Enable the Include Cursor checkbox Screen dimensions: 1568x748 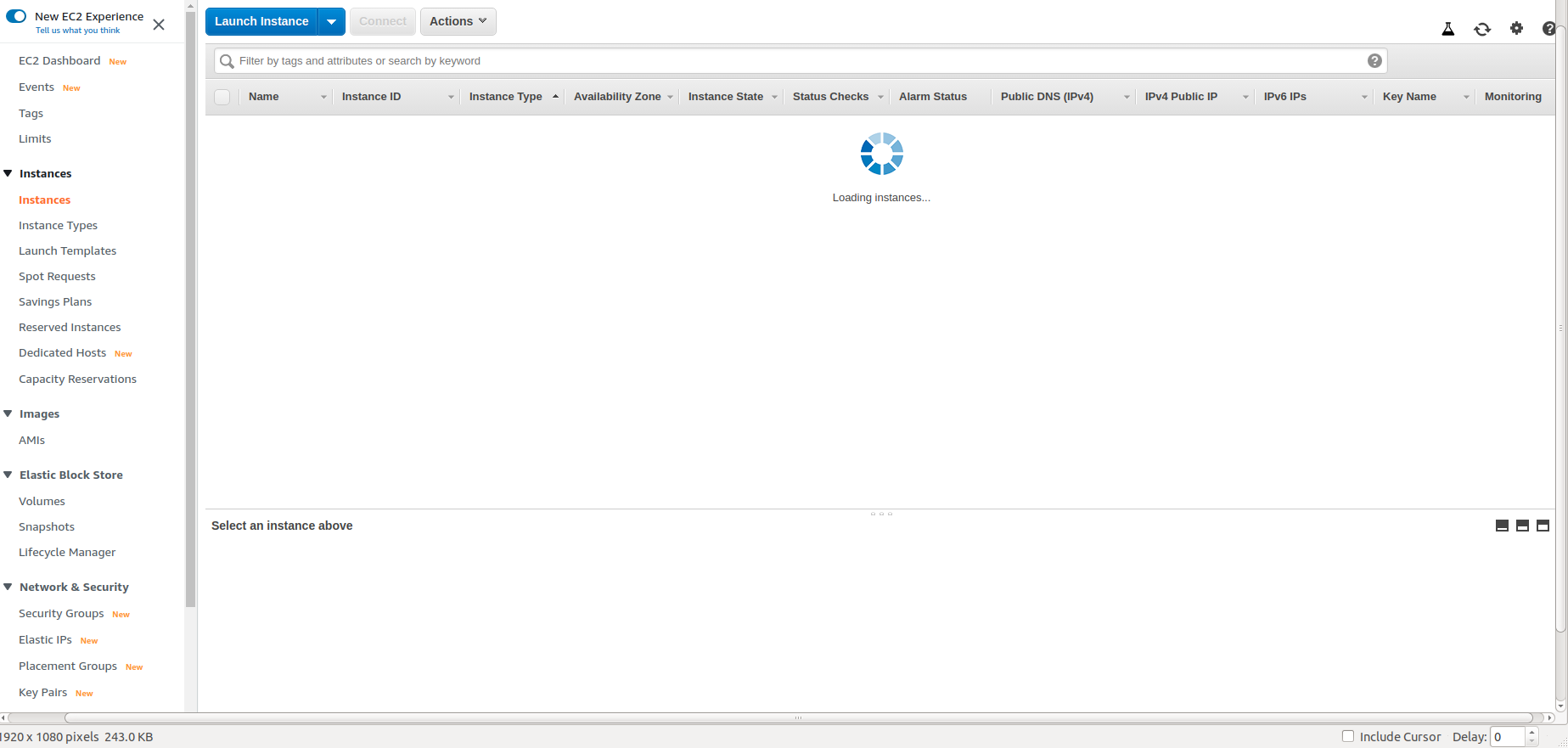point(1348,736)
